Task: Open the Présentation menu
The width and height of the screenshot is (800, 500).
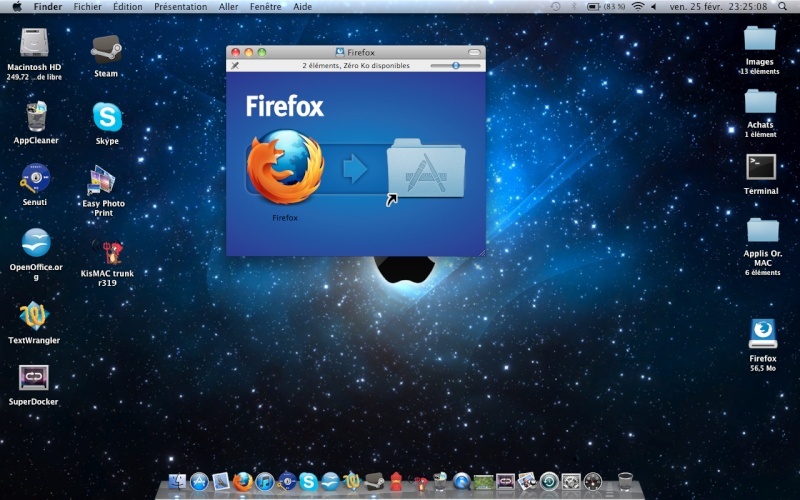Action: pyautogui.click(x=181, y=7)
